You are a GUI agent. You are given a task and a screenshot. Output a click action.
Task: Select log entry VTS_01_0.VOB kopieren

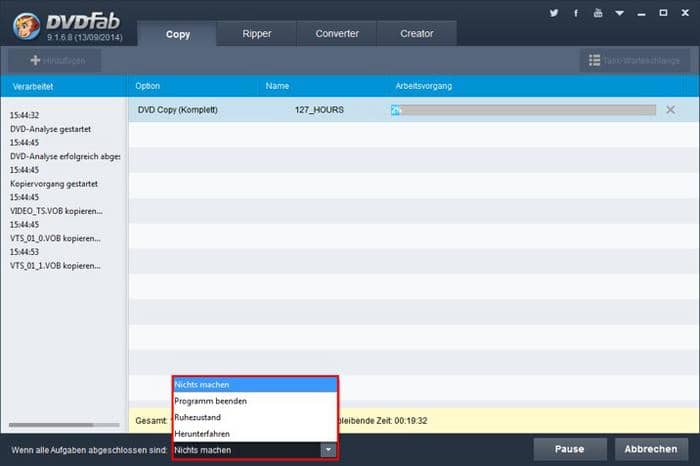[55, 238]
